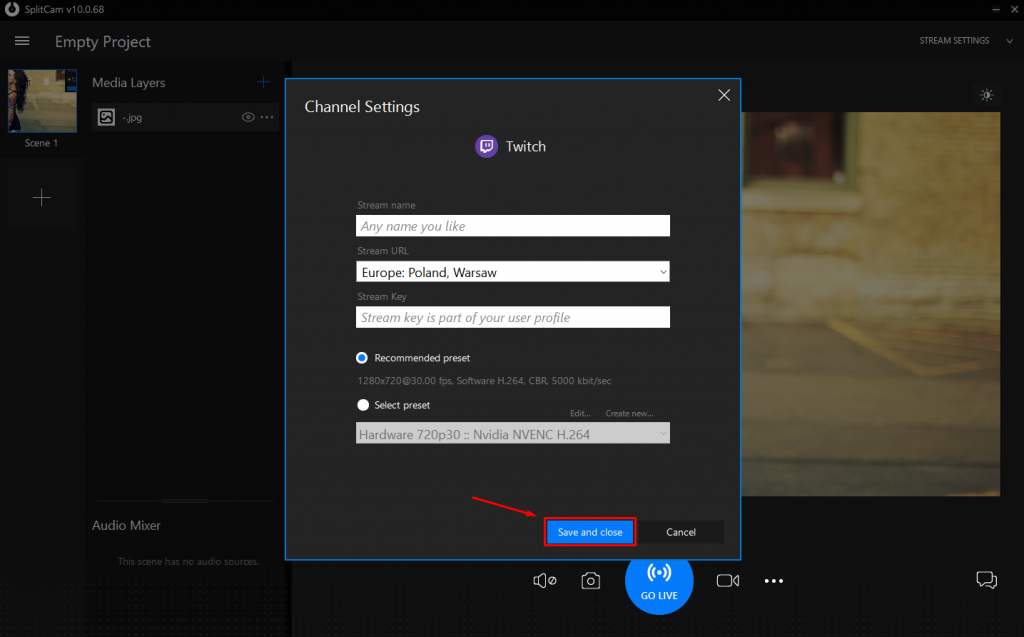
Task: Click the Stream name input field
Action: (513, 226)
